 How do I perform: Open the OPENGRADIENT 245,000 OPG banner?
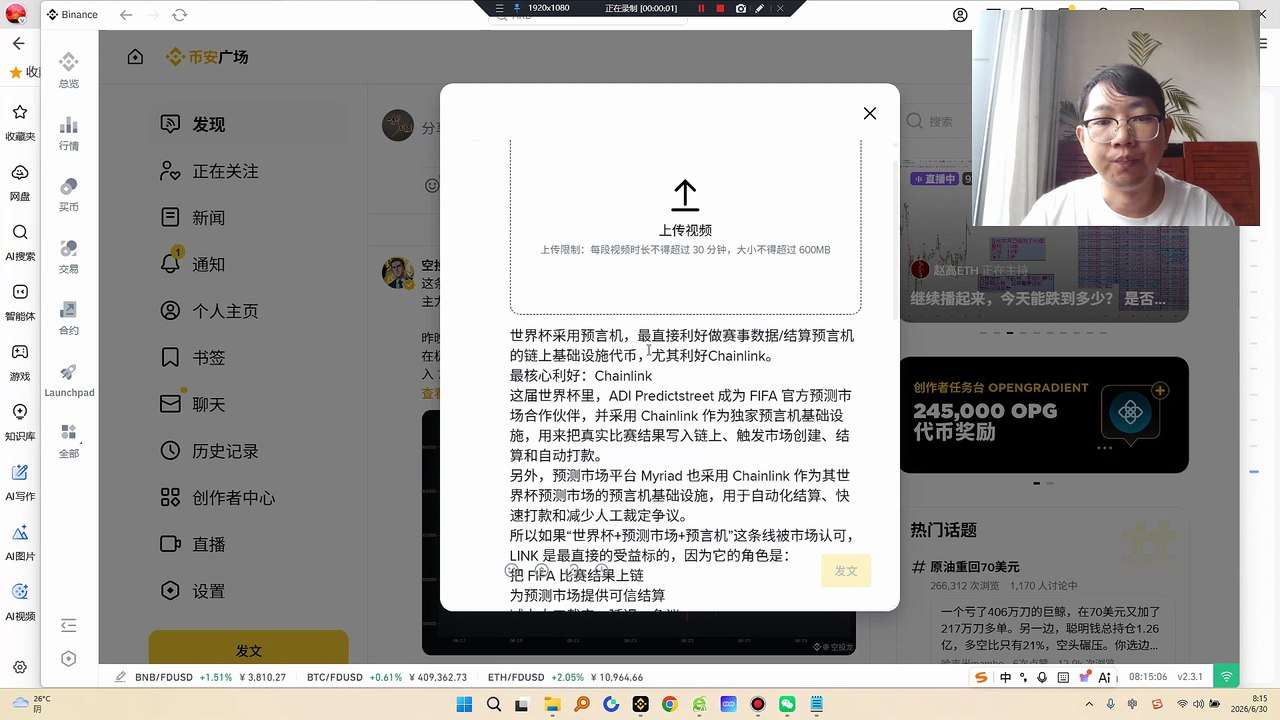click(x=1044, y=415)
